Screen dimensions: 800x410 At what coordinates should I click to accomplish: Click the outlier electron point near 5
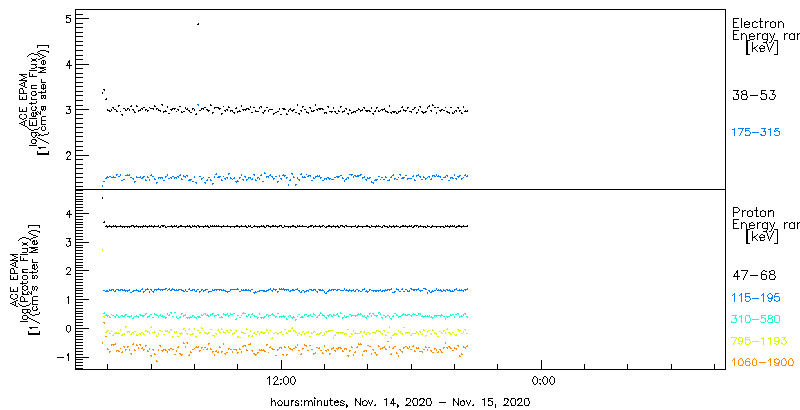coord(198,24)
